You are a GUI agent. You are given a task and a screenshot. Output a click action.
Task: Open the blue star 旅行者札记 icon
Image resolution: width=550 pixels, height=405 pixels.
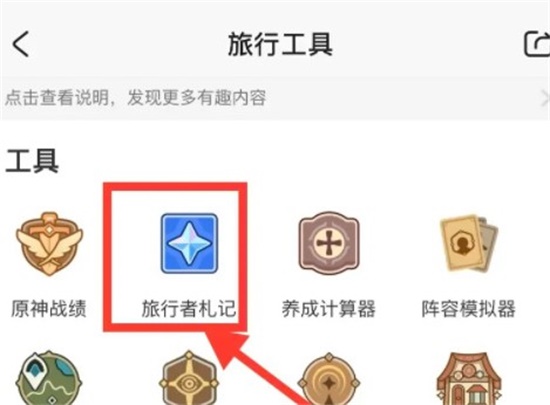pos(189,243)
